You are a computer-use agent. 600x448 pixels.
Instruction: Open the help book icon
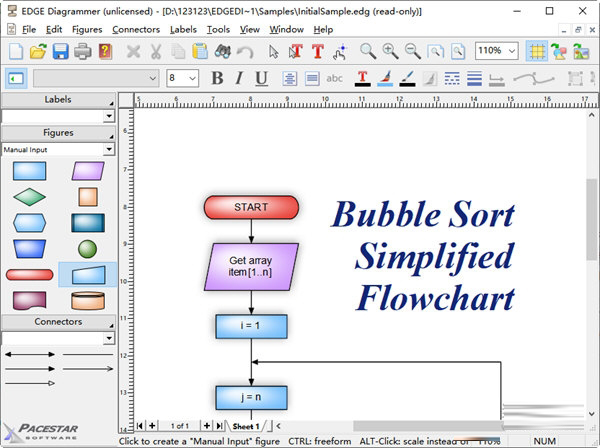pyautogui.click(x=105, y=51)
